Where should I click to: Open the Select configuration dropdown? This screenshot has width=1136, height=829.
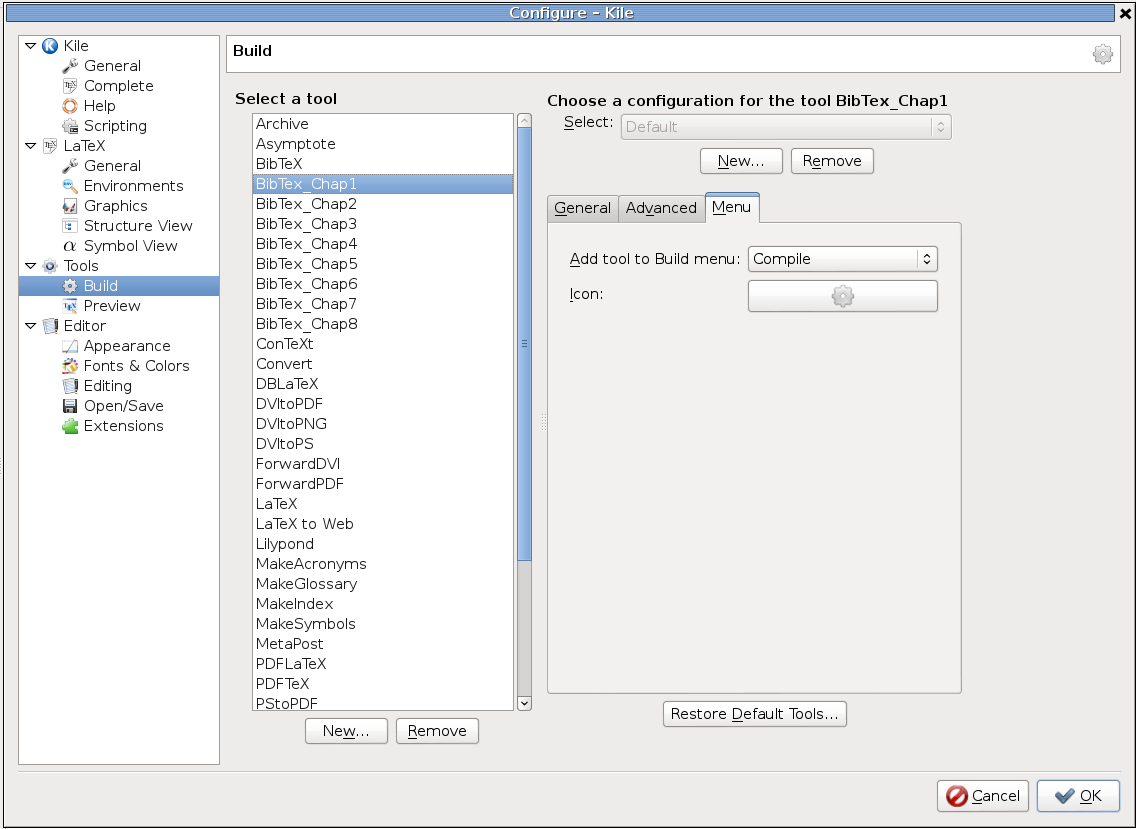pos(786,127)
